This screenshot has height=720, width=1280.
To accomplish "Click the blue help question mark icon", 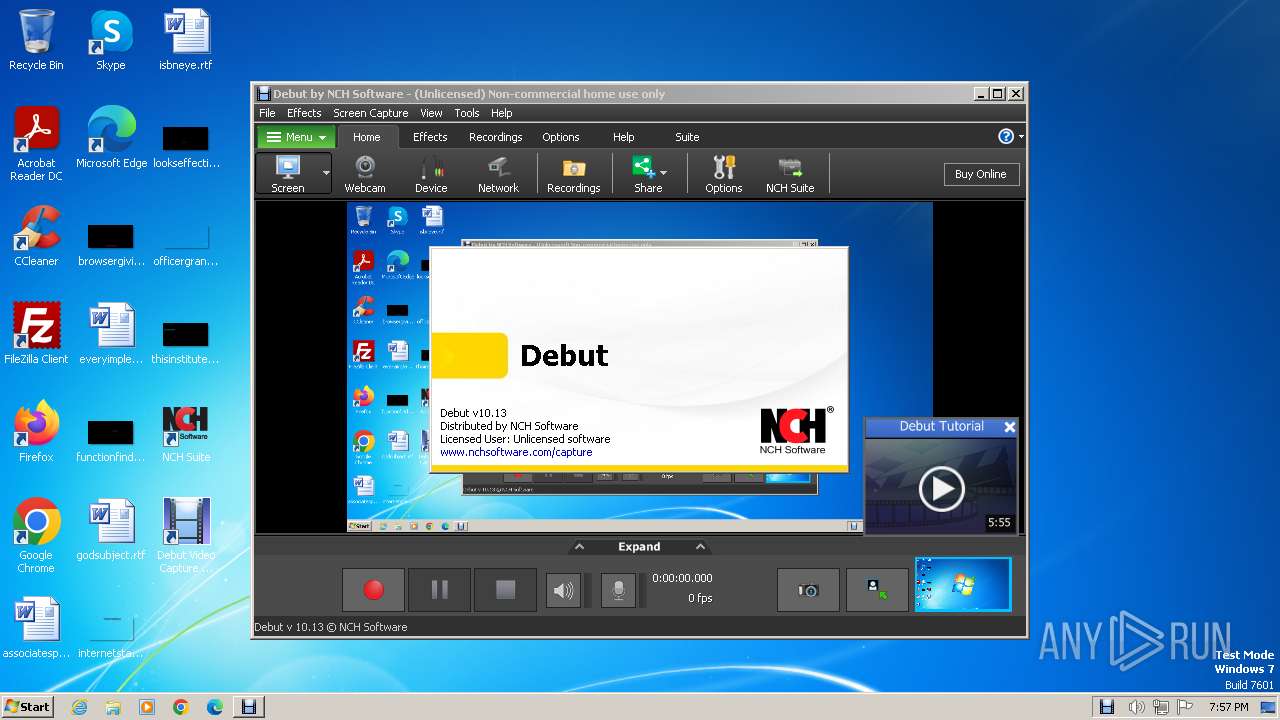I will (x=1006, y=137).
